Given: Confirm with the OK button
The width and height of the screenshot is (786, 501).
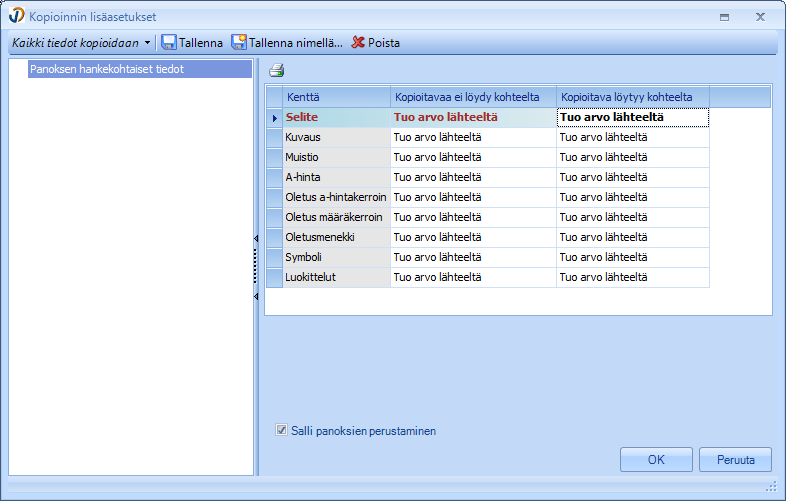Looking at the screenshot, I should 656,459.
